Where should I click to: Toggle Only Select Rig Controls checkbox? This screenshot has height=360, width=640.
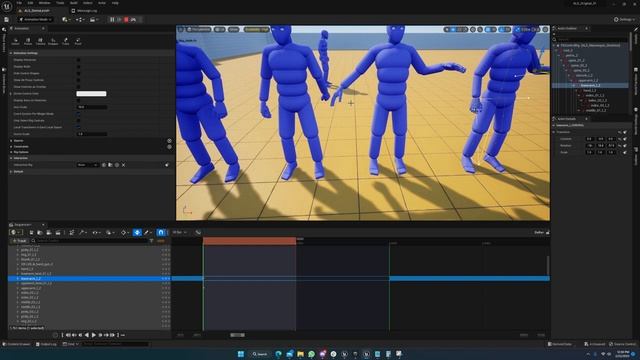[78, 120]
